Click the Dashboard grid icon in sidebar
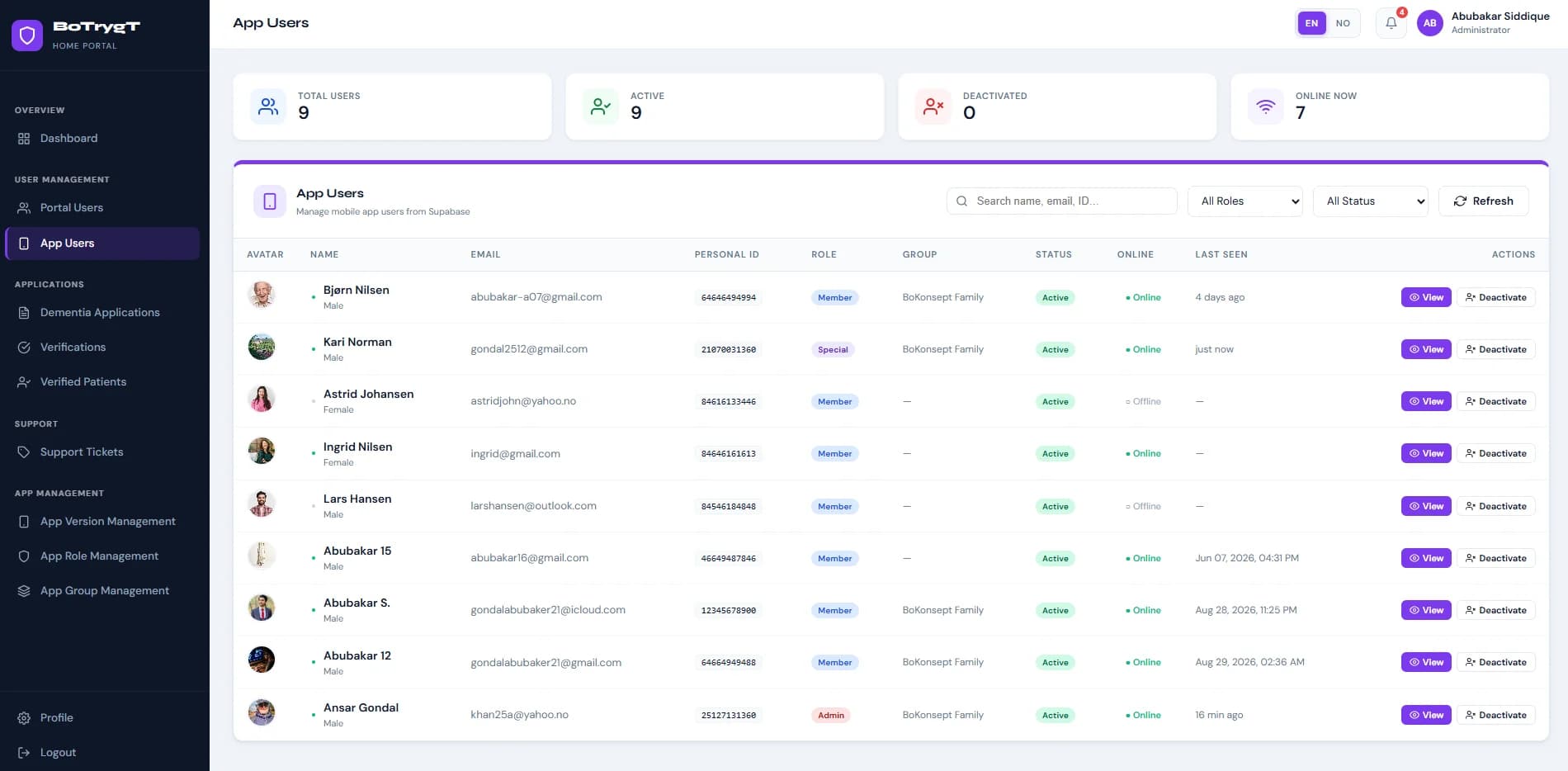 tap(24, 139)
